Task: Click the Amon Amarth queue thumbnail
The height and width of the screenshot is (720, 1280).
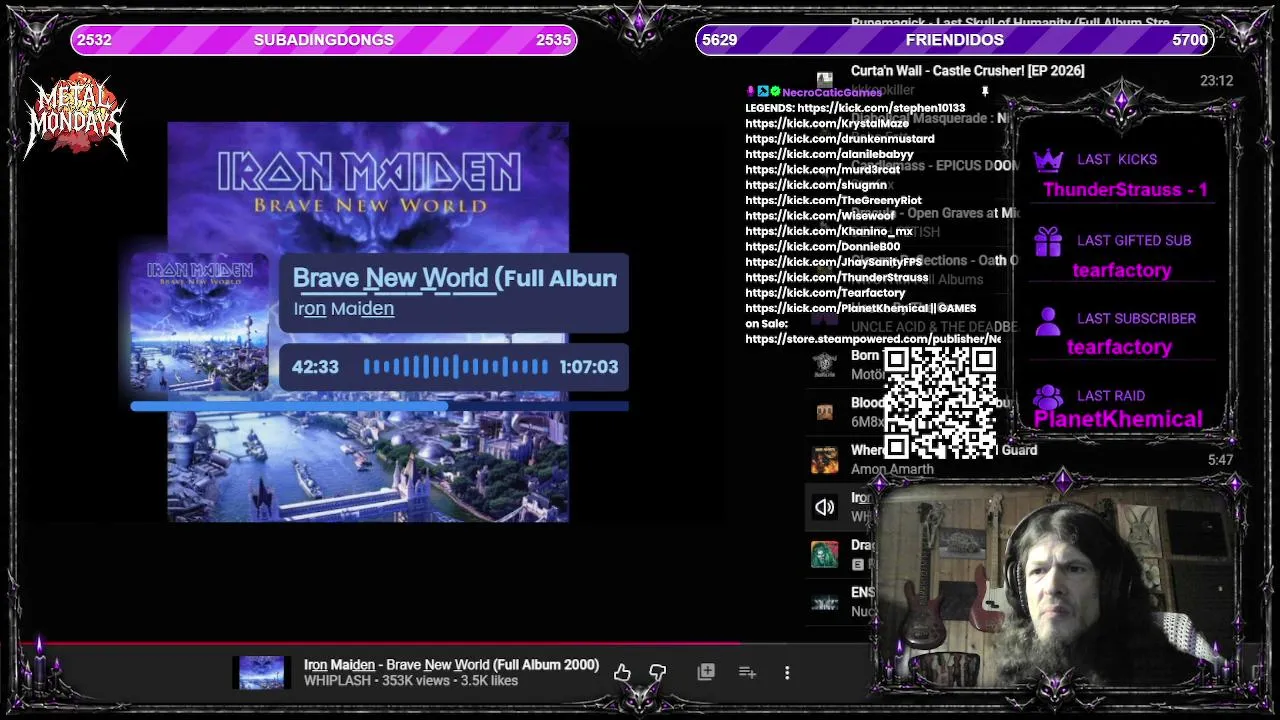Action: click(824, 460)
